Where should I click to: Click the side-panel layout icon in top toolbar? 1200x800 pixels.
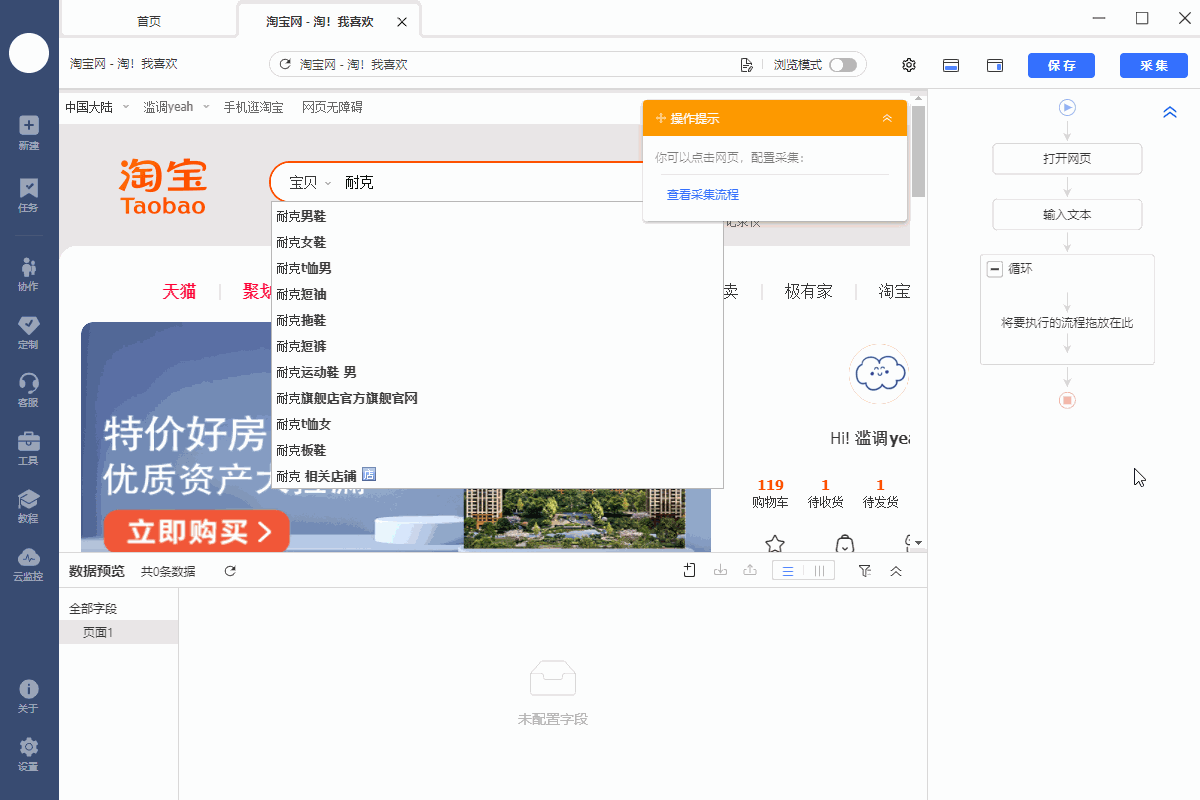coord(995,65)
